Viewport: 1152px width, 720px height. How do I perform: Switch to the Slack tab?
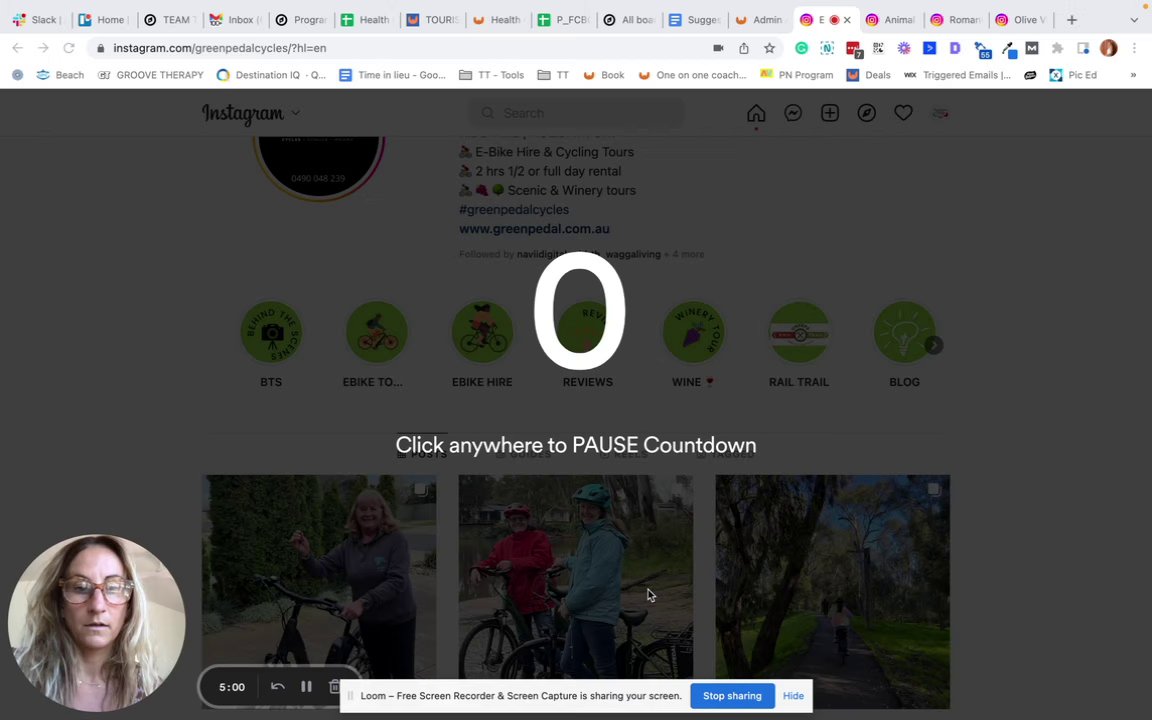tap(37, 20)
